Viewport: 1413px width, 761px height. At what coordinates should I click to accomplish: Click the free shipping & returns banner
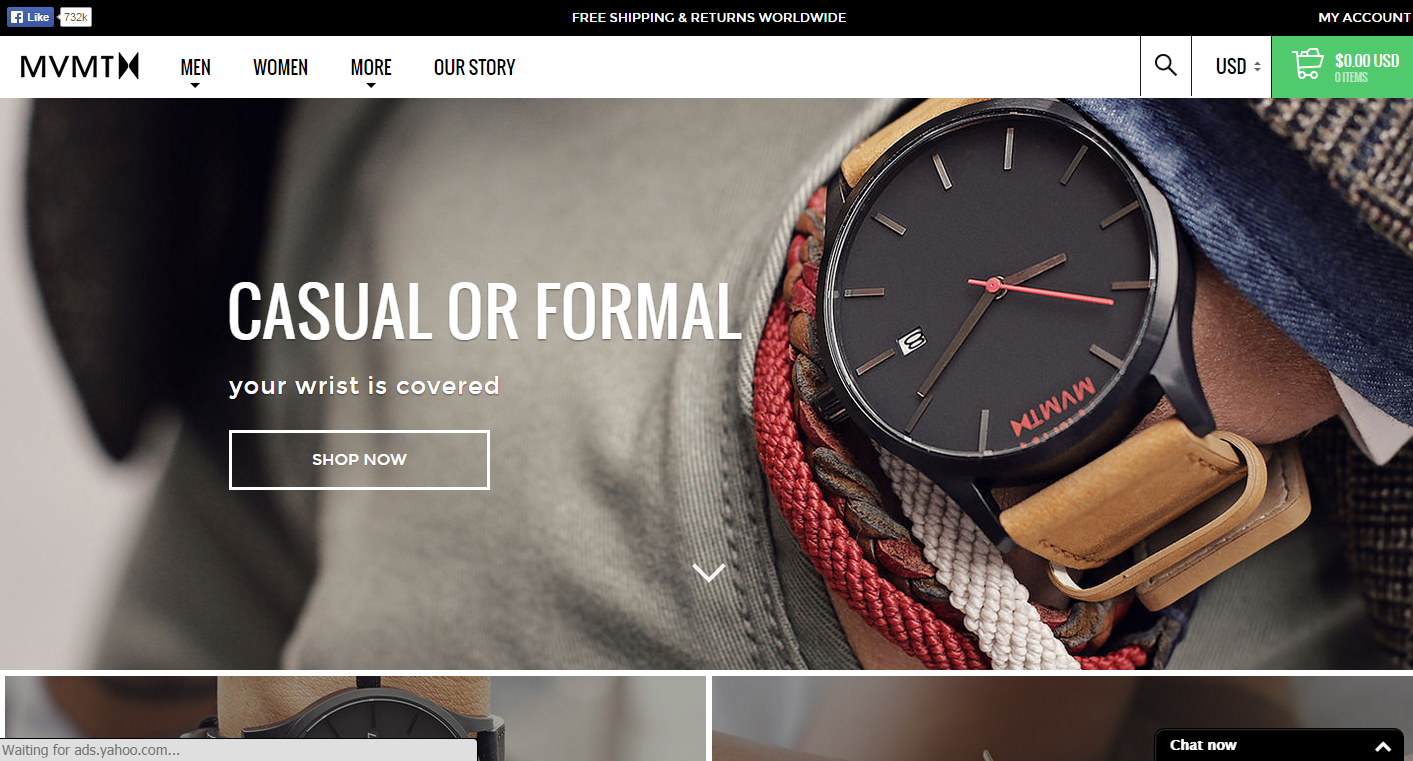click(x=709, y=17)
